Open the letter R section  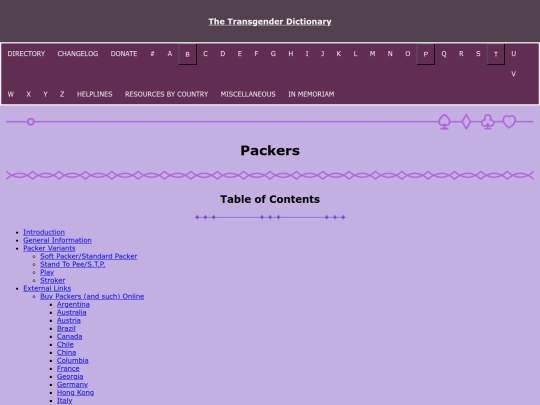[461, 54]
